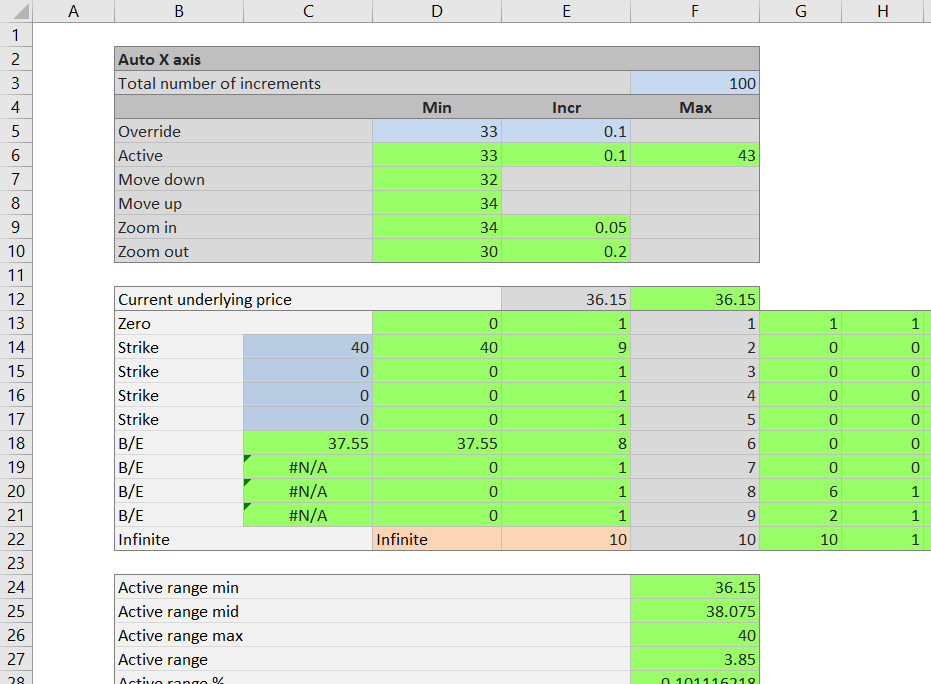Select grey underlying price cell 36.15
Image resolution: width=931 pixels, height=684 pixels.
[x=566, y=299]
